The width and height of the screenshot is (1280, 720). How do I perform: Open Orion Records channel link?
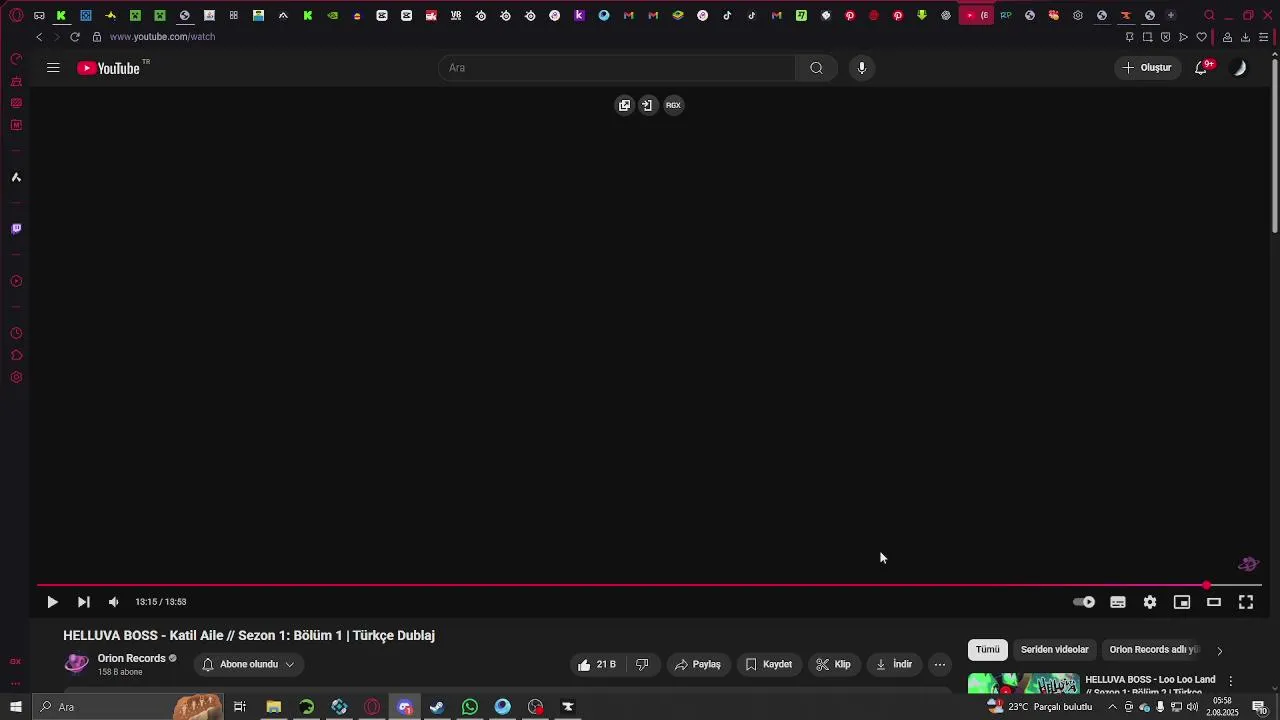coord(131,658)
